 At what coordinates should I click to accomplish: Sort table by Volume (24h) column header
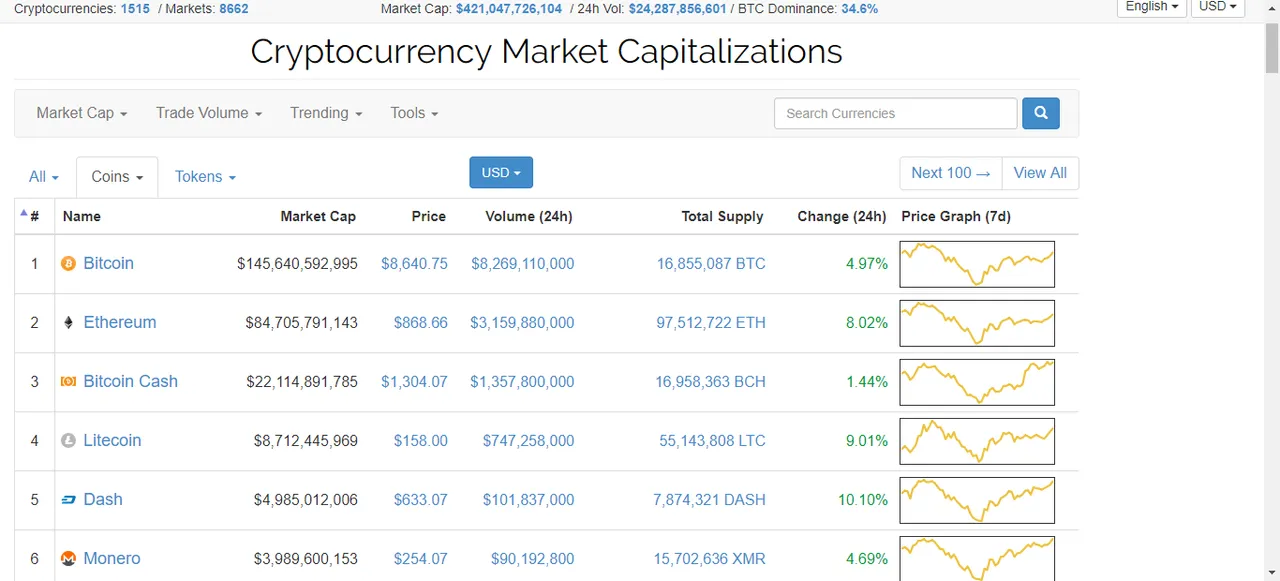coord(529,216)
